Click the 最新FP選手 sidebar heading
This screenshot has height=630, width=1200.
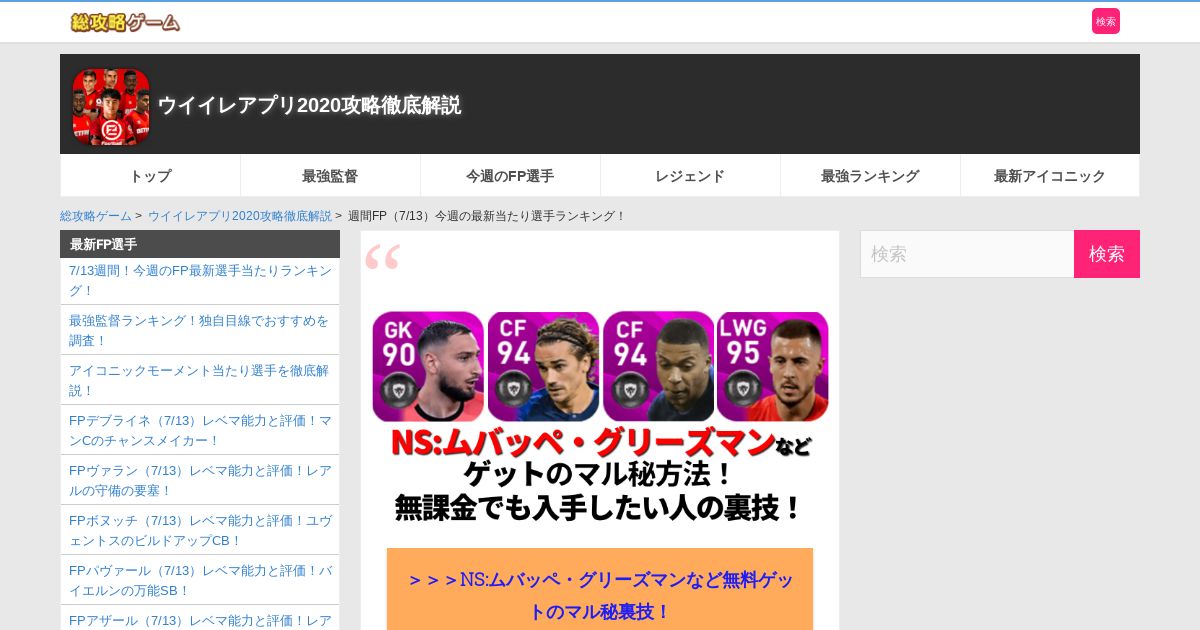tap(200, 244)
